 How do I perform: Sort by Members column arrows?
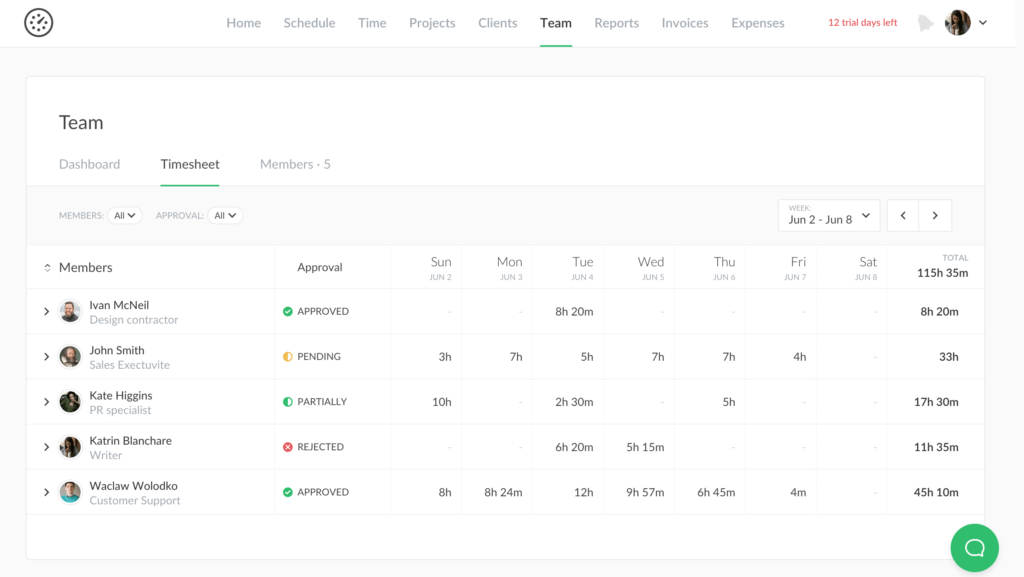[47, 268]
